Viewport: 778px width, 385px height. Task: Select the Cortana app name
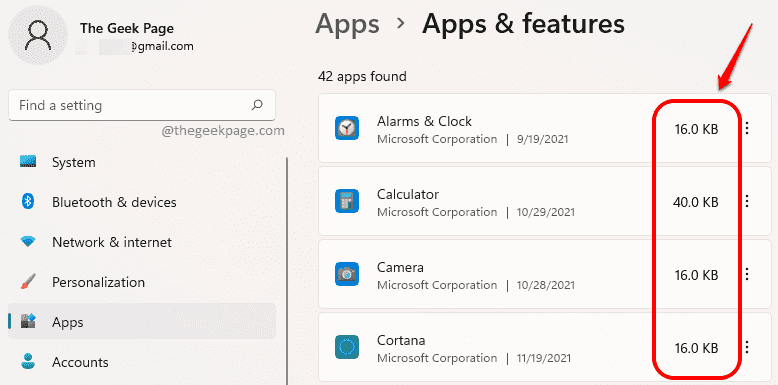point(401,340)
